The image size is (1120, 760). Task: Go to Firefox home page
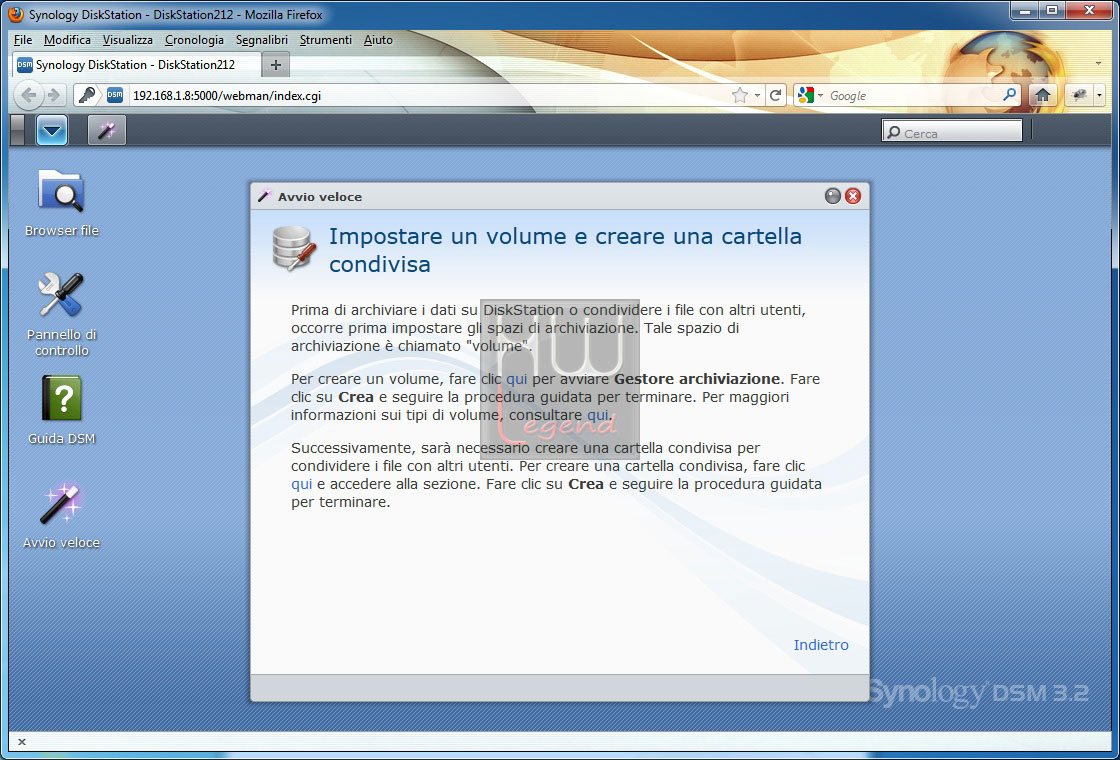pos(1043,95)
